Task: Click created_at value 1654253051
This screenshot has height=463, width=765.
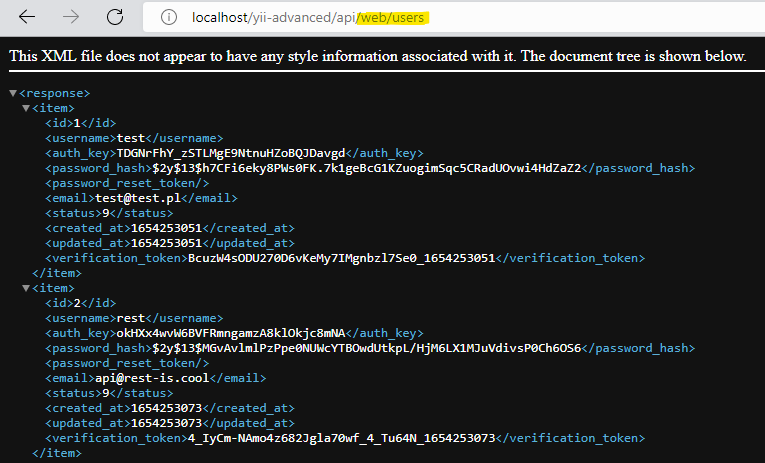Action: (166, 228)
